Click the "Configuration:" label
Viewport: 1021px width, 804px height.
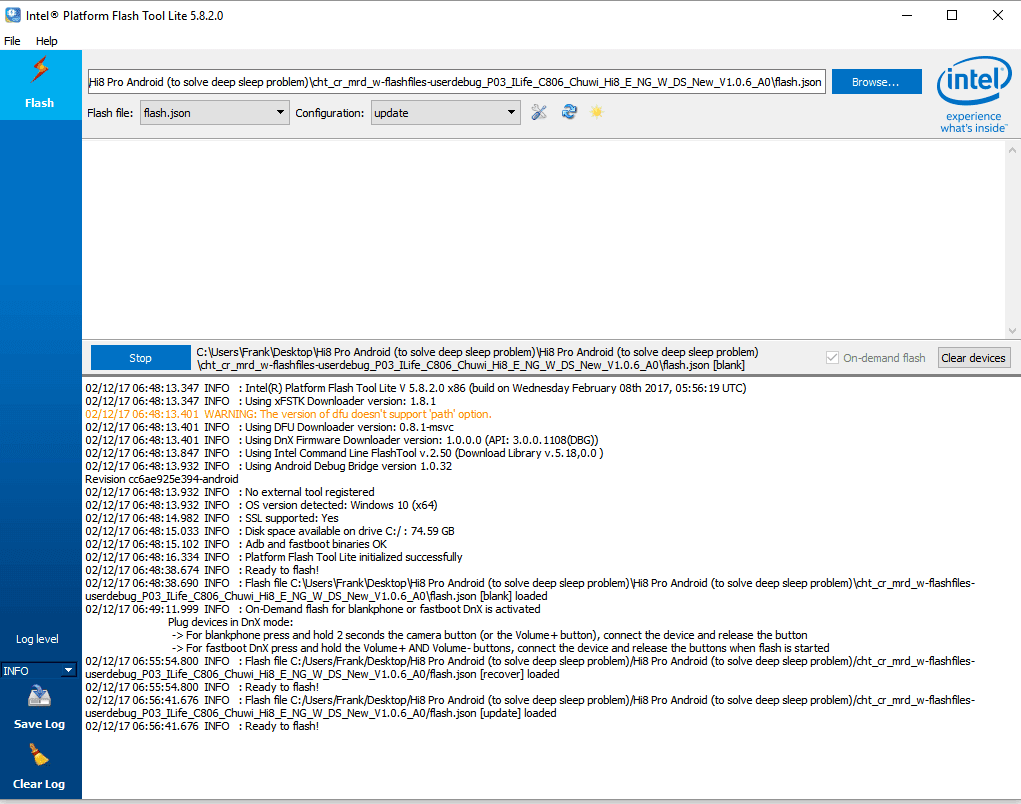329,113
